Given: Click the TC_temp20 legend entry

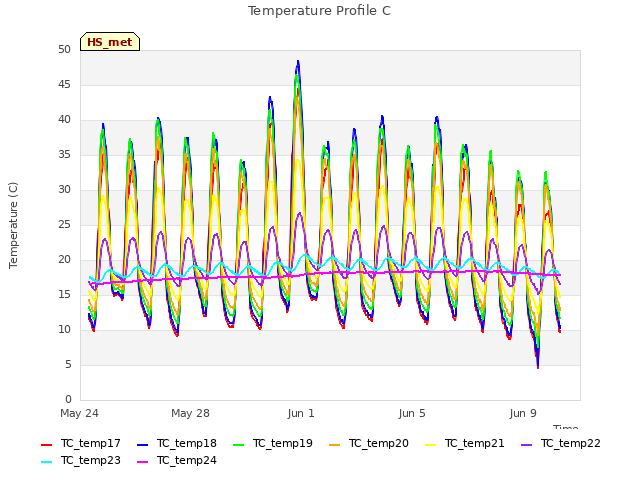Looking at the screenshot, I should point(369,443).
